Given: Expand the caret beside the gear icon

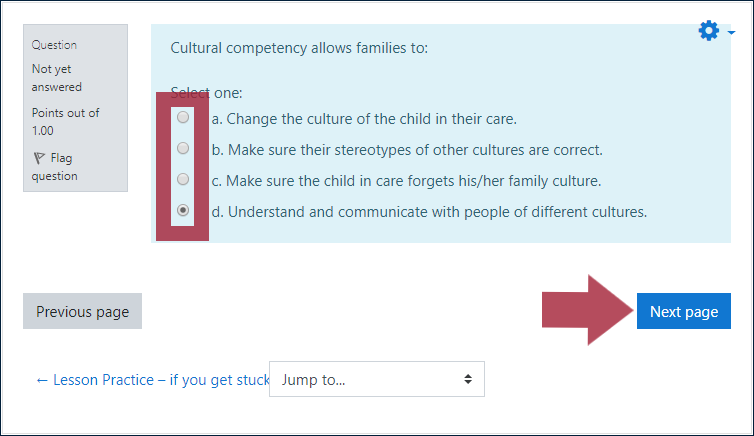Looking at the screenshot, I should click(x=731, y=32).
